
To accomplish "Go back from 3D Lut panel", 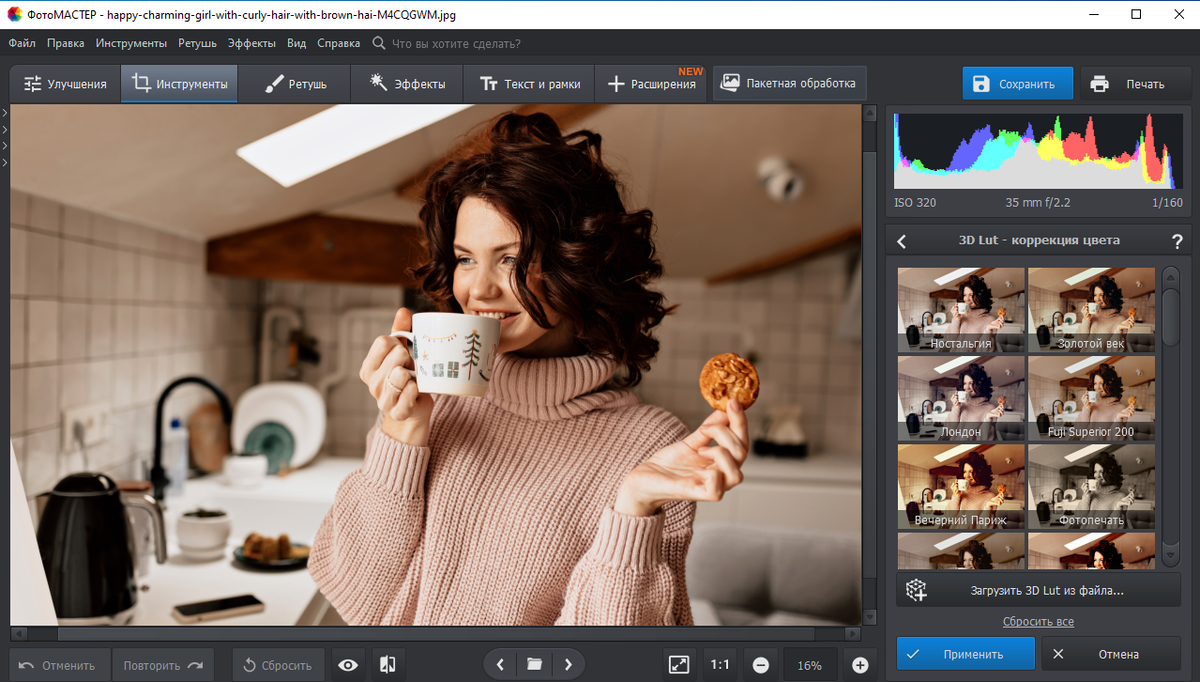I will click(x=901, y=241).
